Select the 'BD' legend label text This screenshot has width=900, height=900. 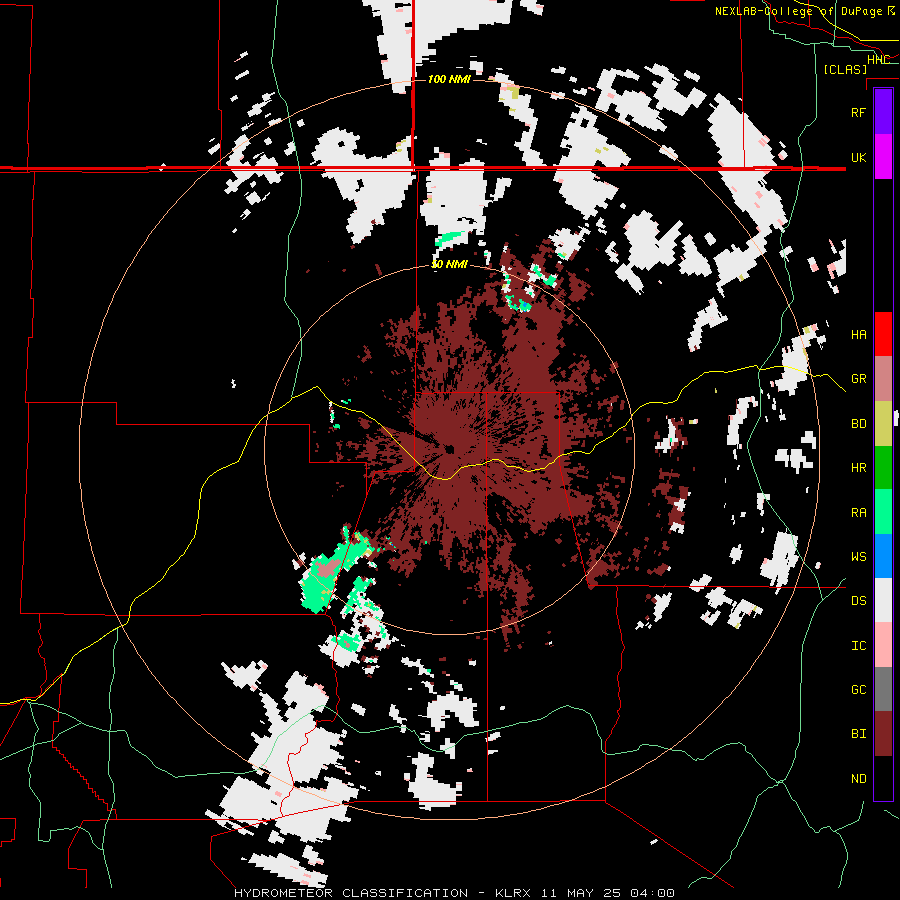coord(858,424)
